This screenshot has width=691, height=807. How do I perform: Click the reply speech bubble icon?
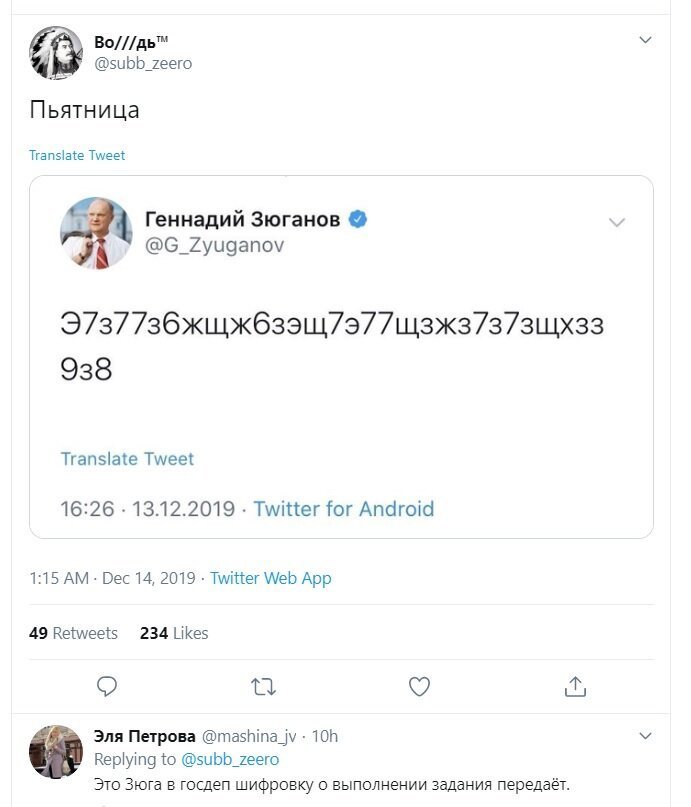coord(107,687)
